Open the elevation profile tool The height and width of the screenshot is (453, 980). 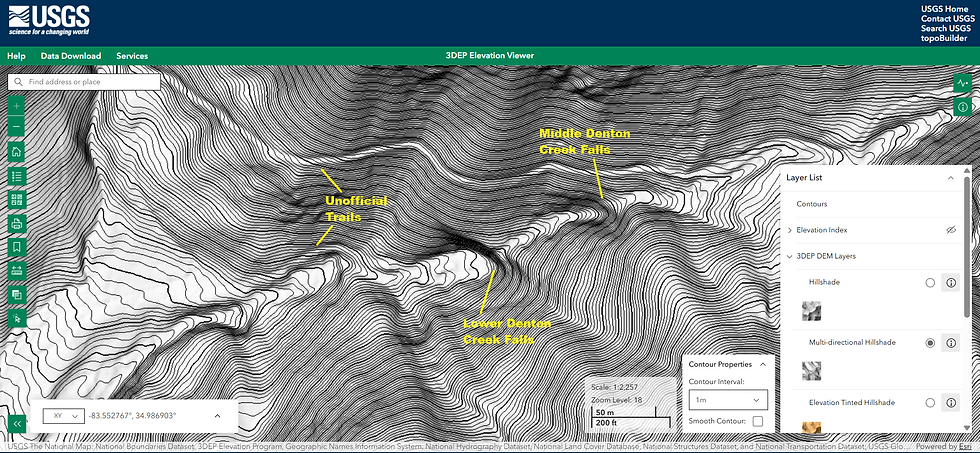pyautogui.click(x=962, y=83)
